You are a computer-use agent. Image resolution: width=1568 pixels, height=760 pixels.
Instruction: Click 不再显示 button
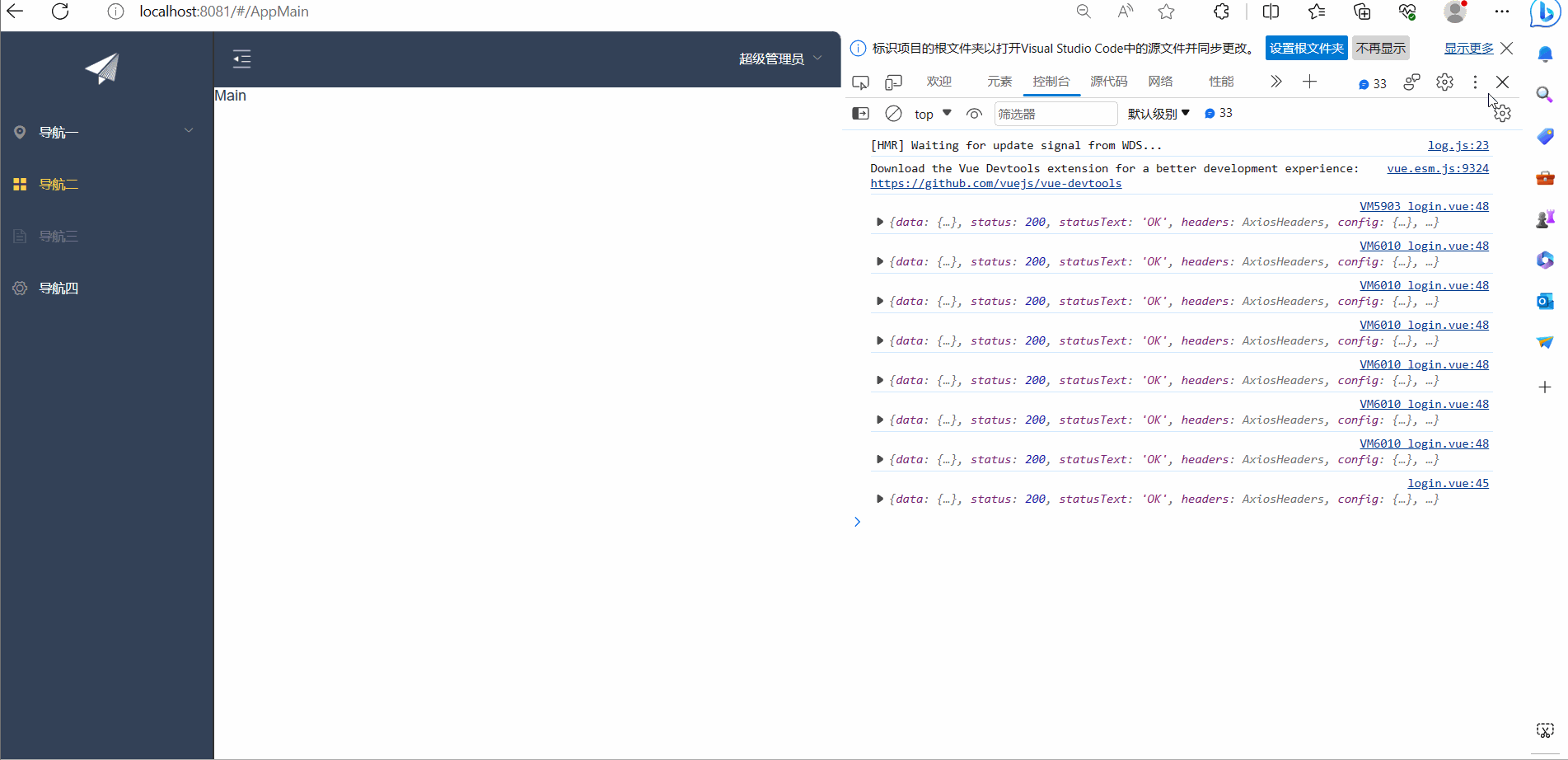[x=1381, y=48]
